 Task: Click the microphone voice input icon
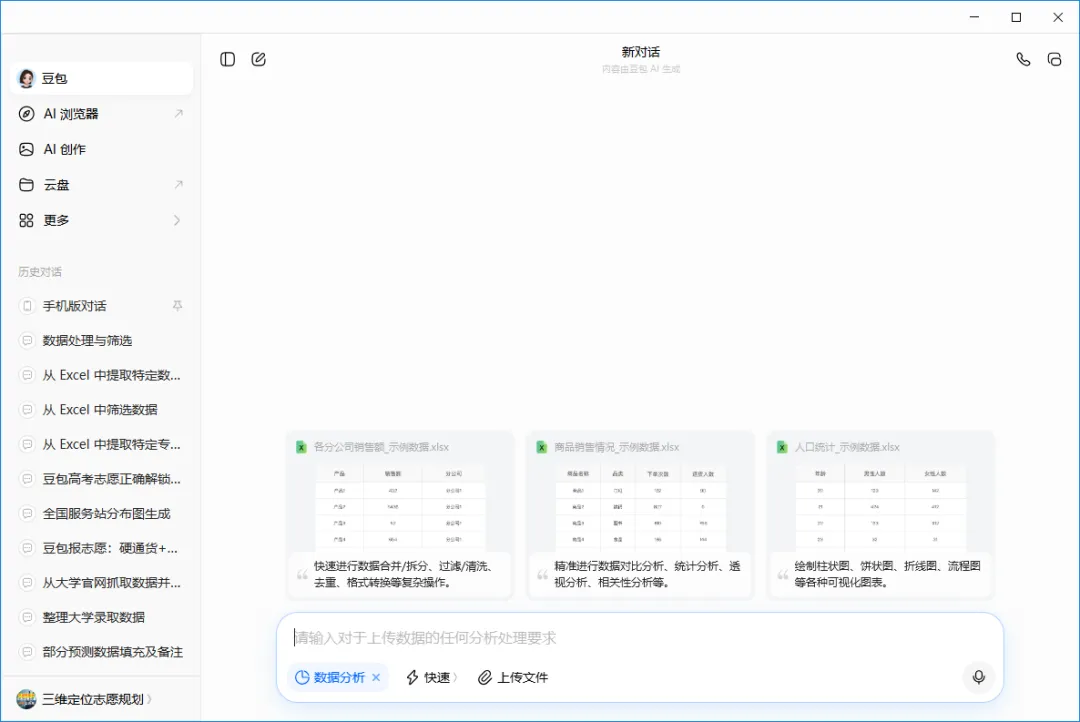978,677
